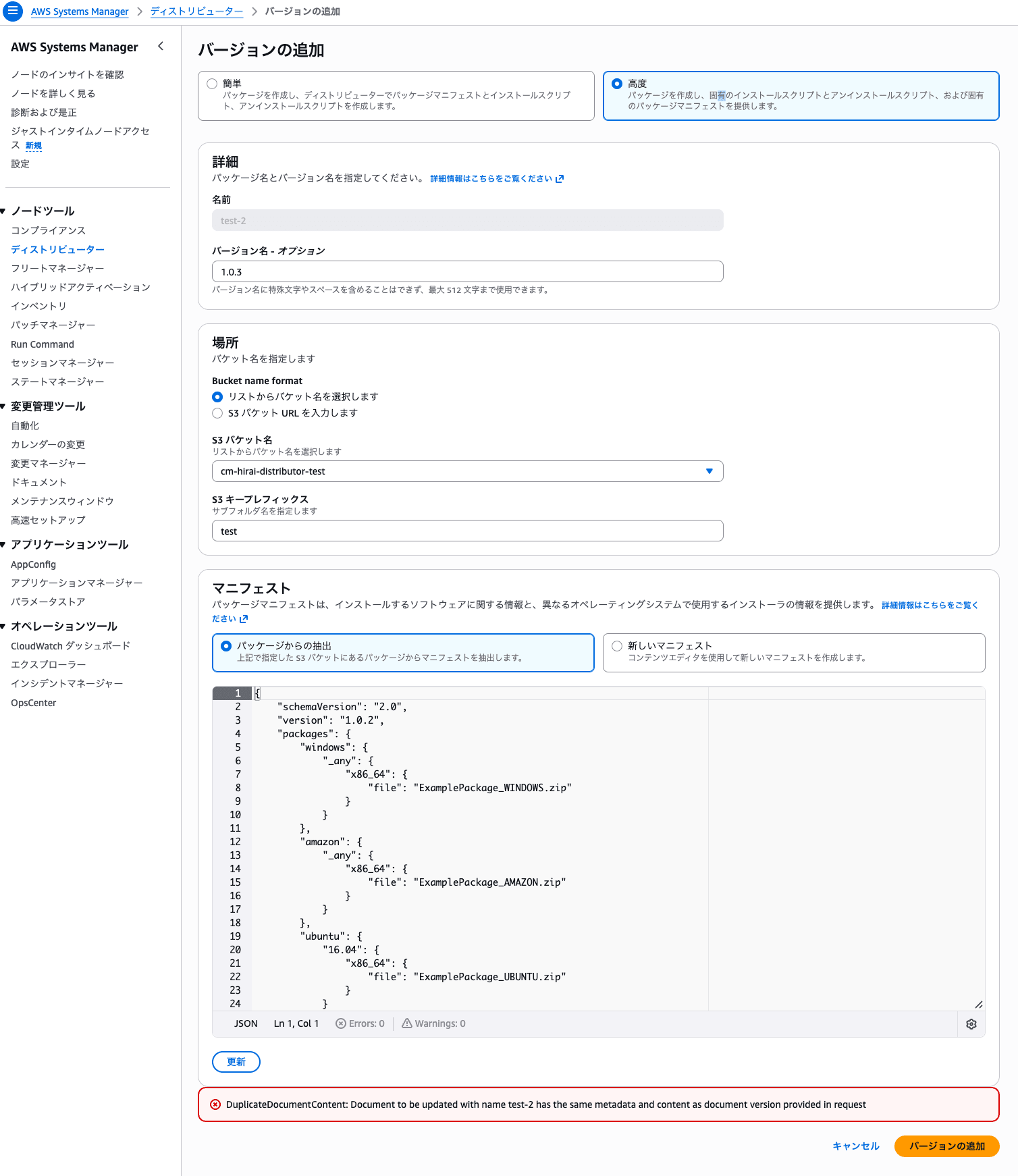Open the hamburger navigation menu icon
This screenshot has width=1018, height=1176.
12,11
